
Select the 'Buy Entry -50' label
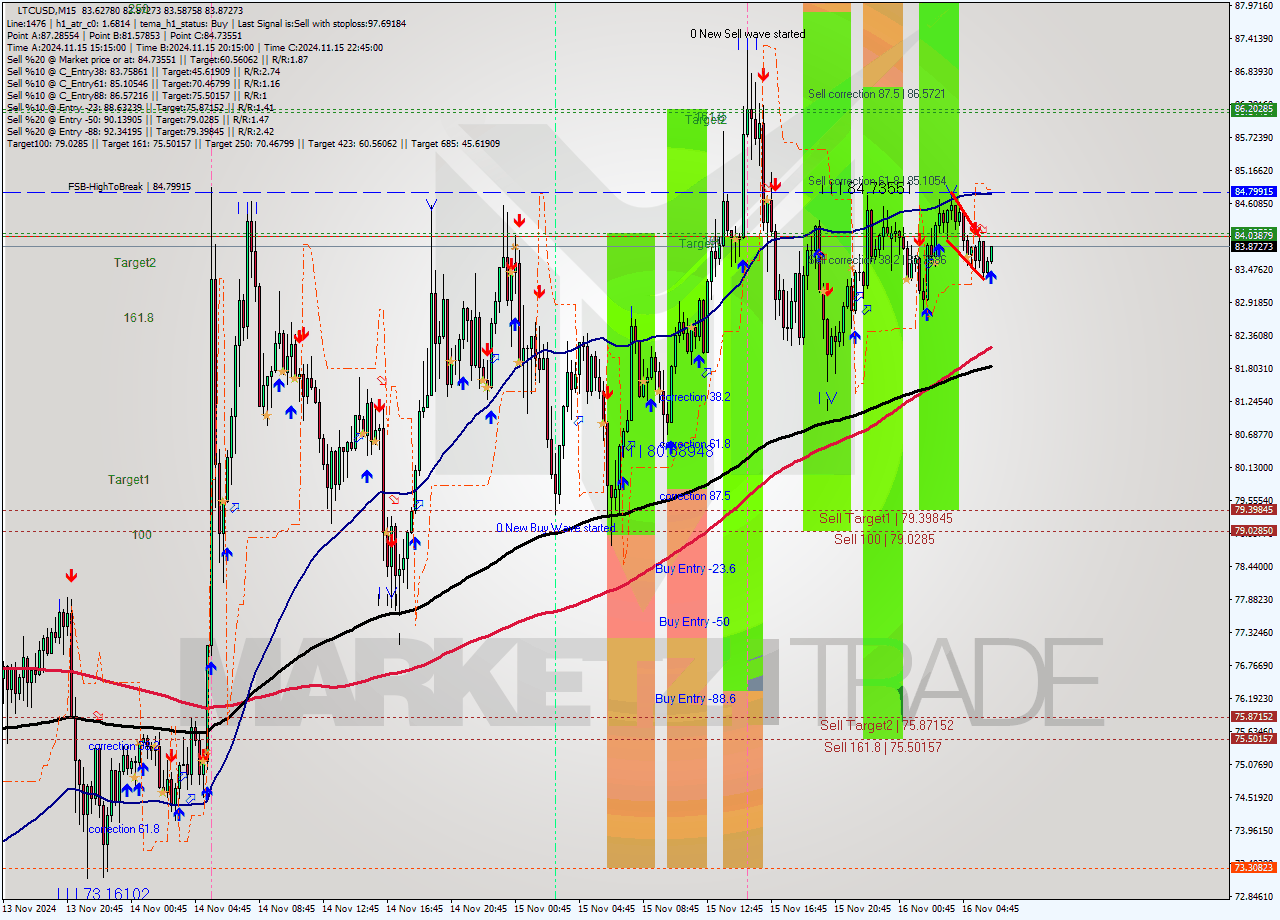pos(694,622)
